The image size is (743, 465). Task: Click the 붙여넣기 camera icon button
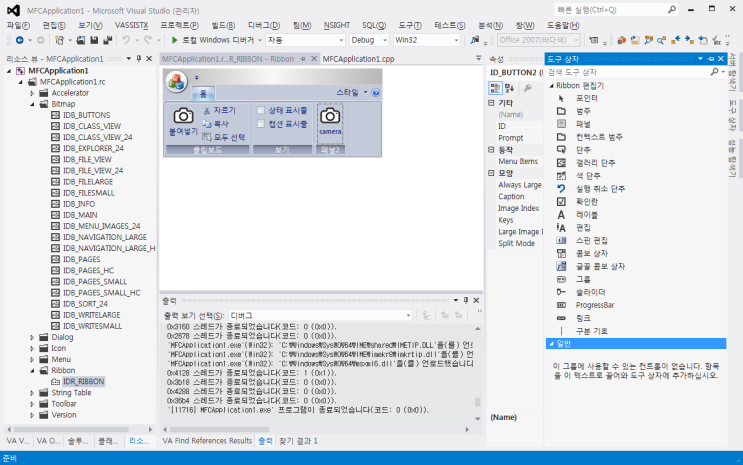[x=183, y=121]
